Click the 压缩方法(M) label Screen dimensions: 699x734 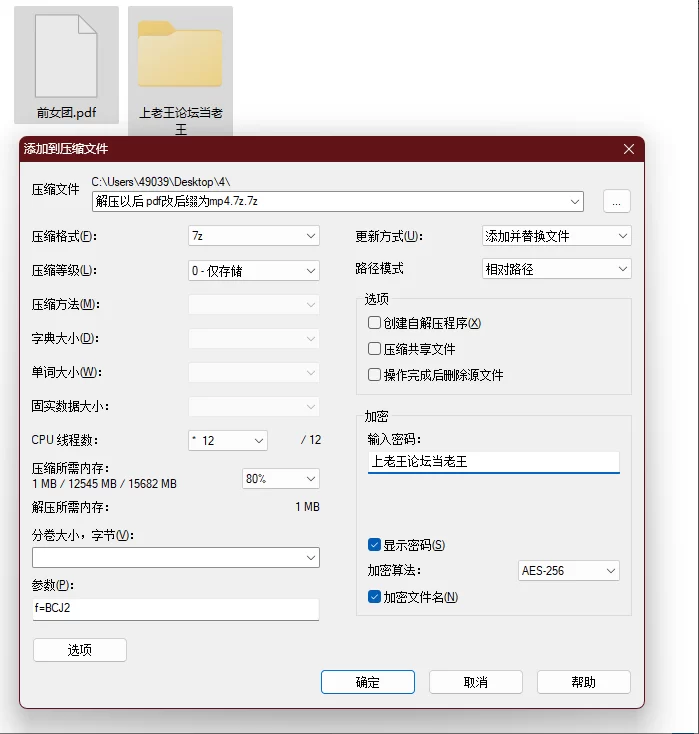(66, 305)
